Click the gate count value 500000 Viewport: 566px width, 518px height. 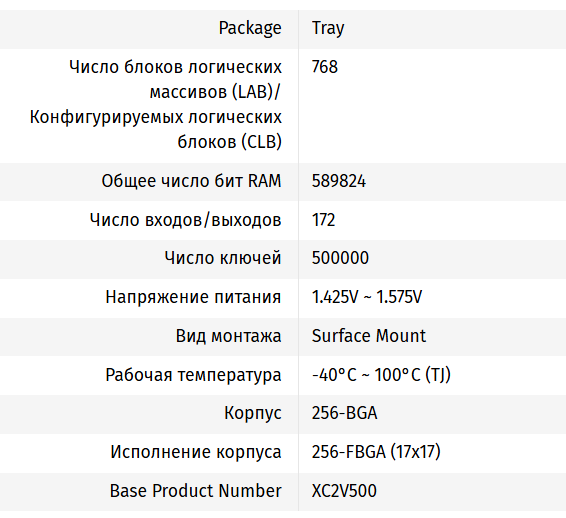pyautogui.click(x=340, y=258)
